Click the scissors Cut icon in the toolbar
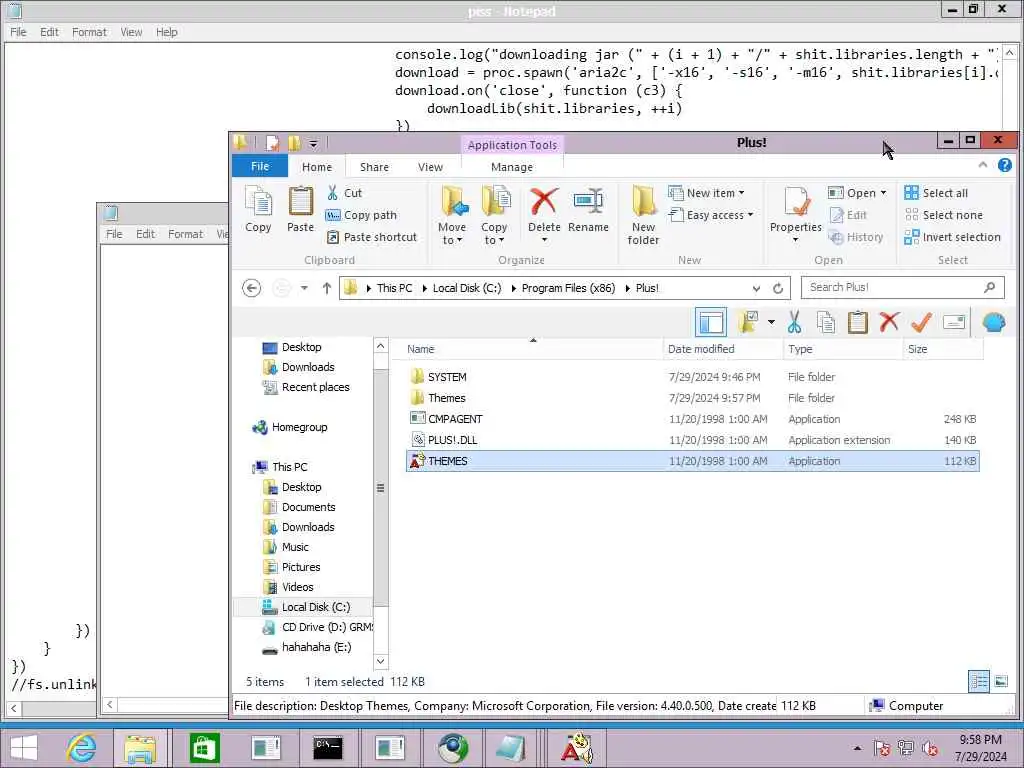 click(x=794, y=322)
